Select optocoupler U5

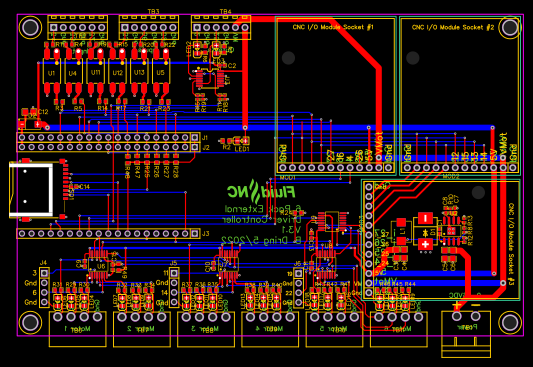pos(161,71)
